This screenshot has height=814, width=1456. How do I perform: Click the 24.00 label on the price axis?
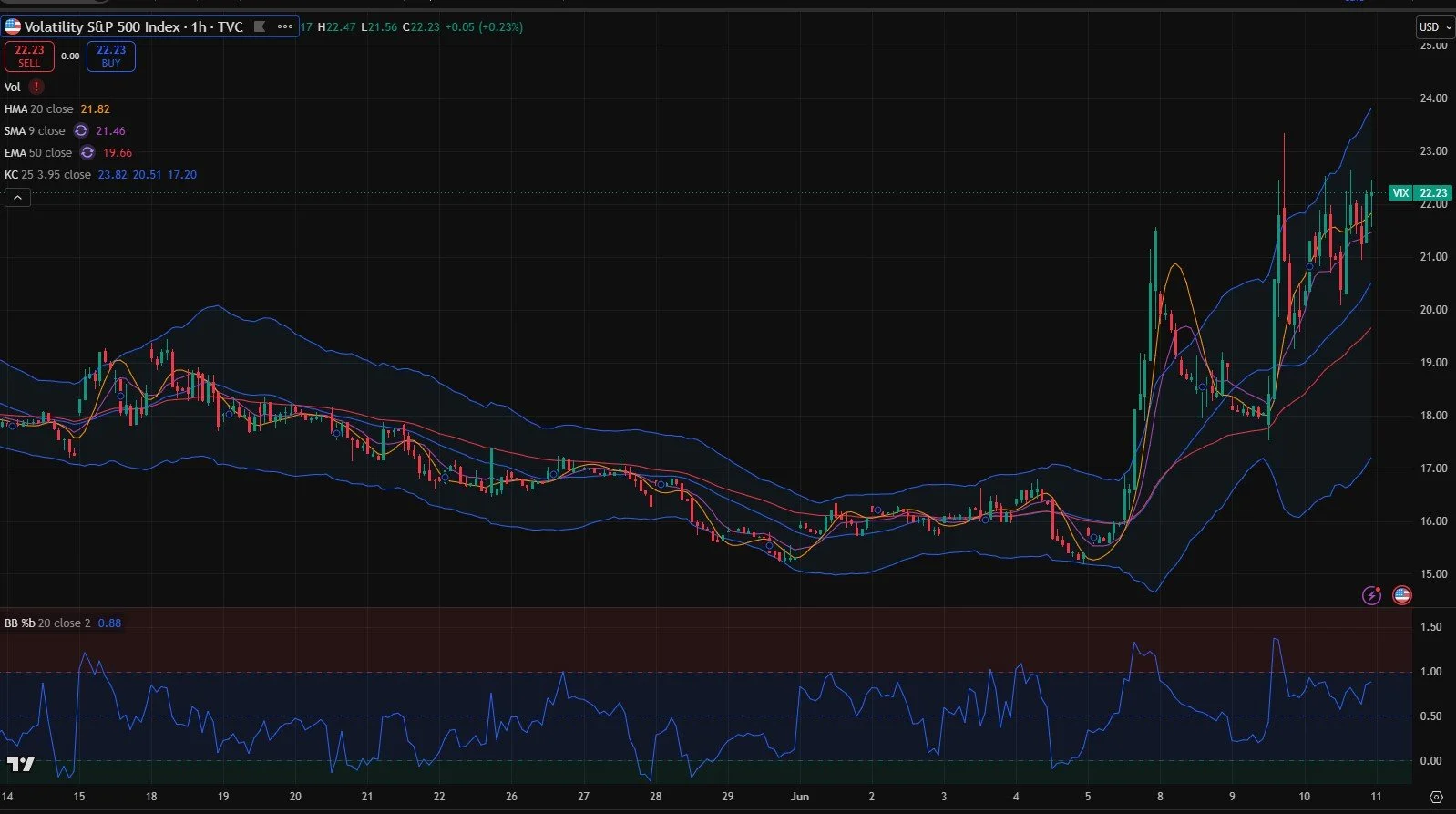(x=1434, y=98)
